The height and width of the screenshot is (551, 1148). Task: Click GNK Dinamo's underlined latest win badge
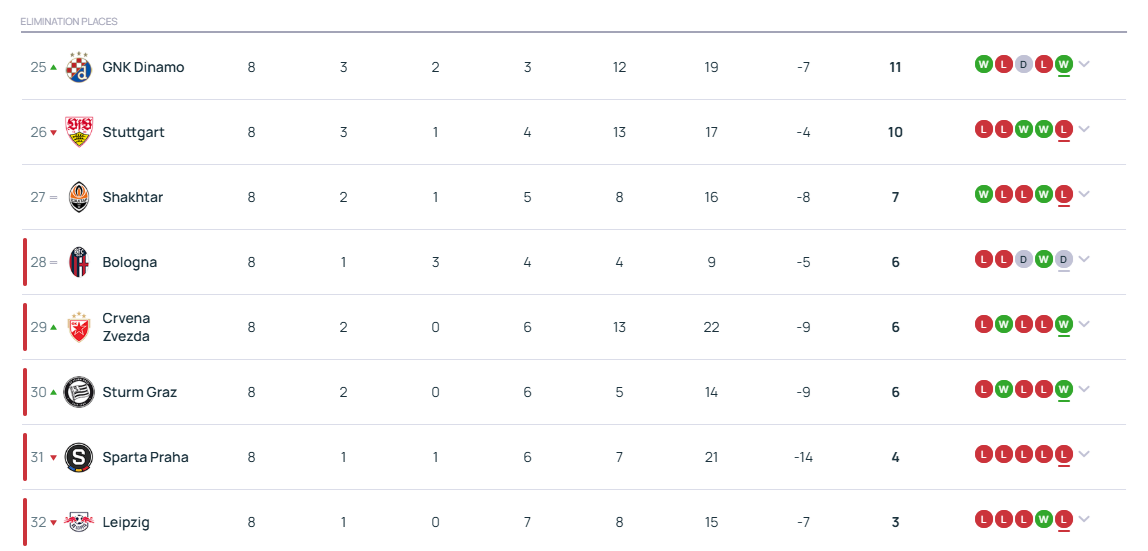pos(1065,64)
